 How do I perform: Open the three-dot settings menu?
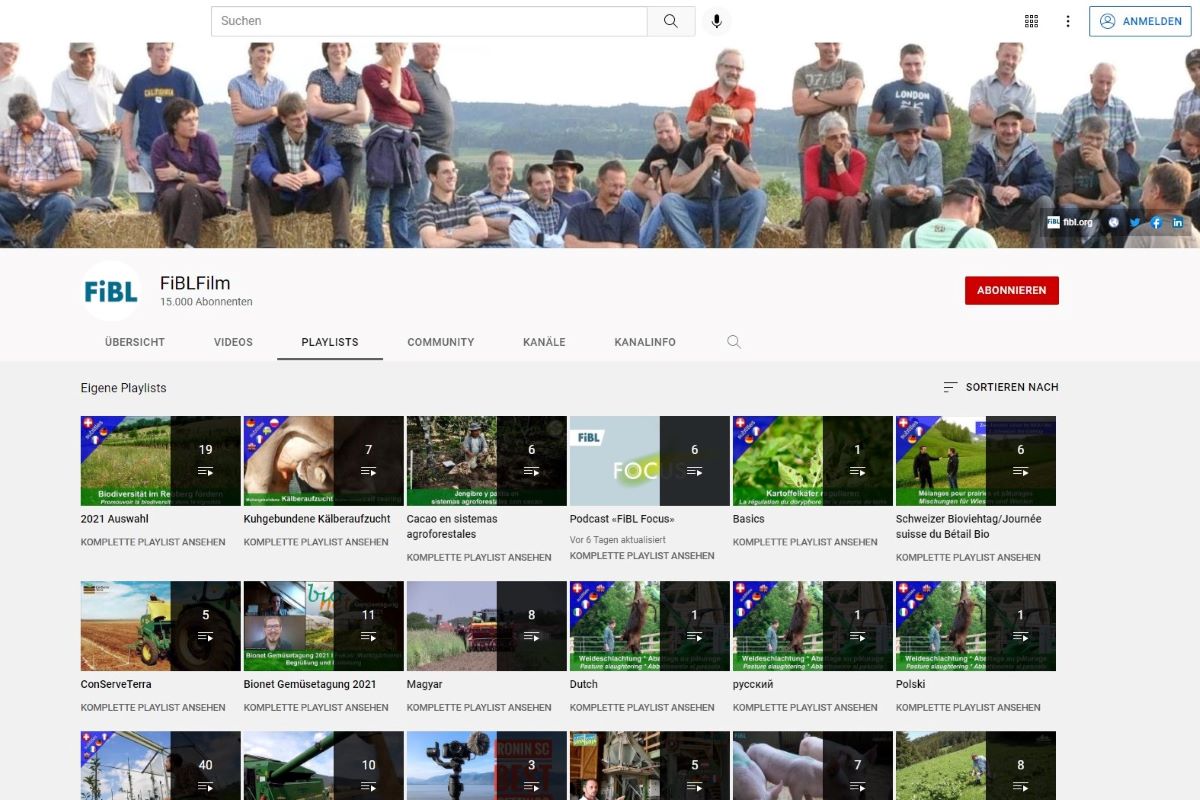[x=1068, y=21]
